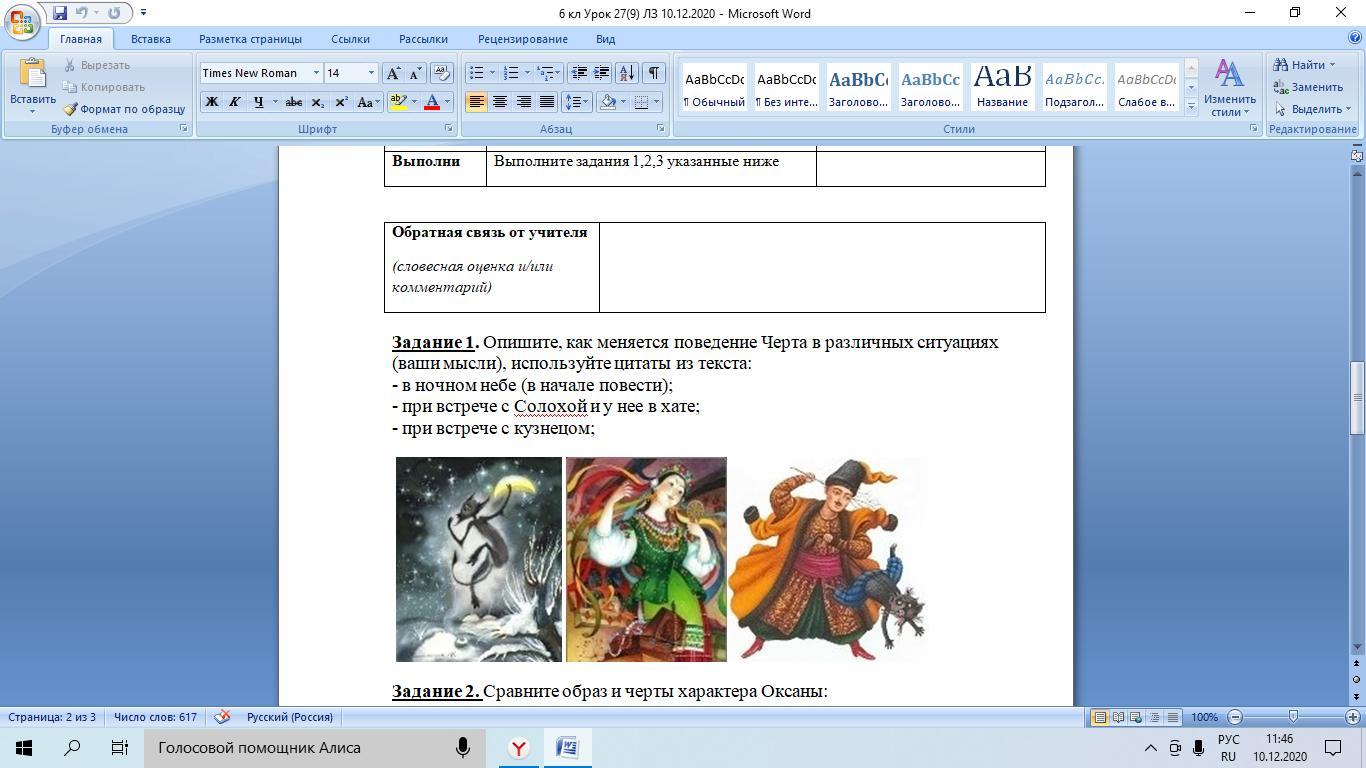Switch to Разметка страницы tab
This screenshot has height=768, width=1366.
coord(250,39)
